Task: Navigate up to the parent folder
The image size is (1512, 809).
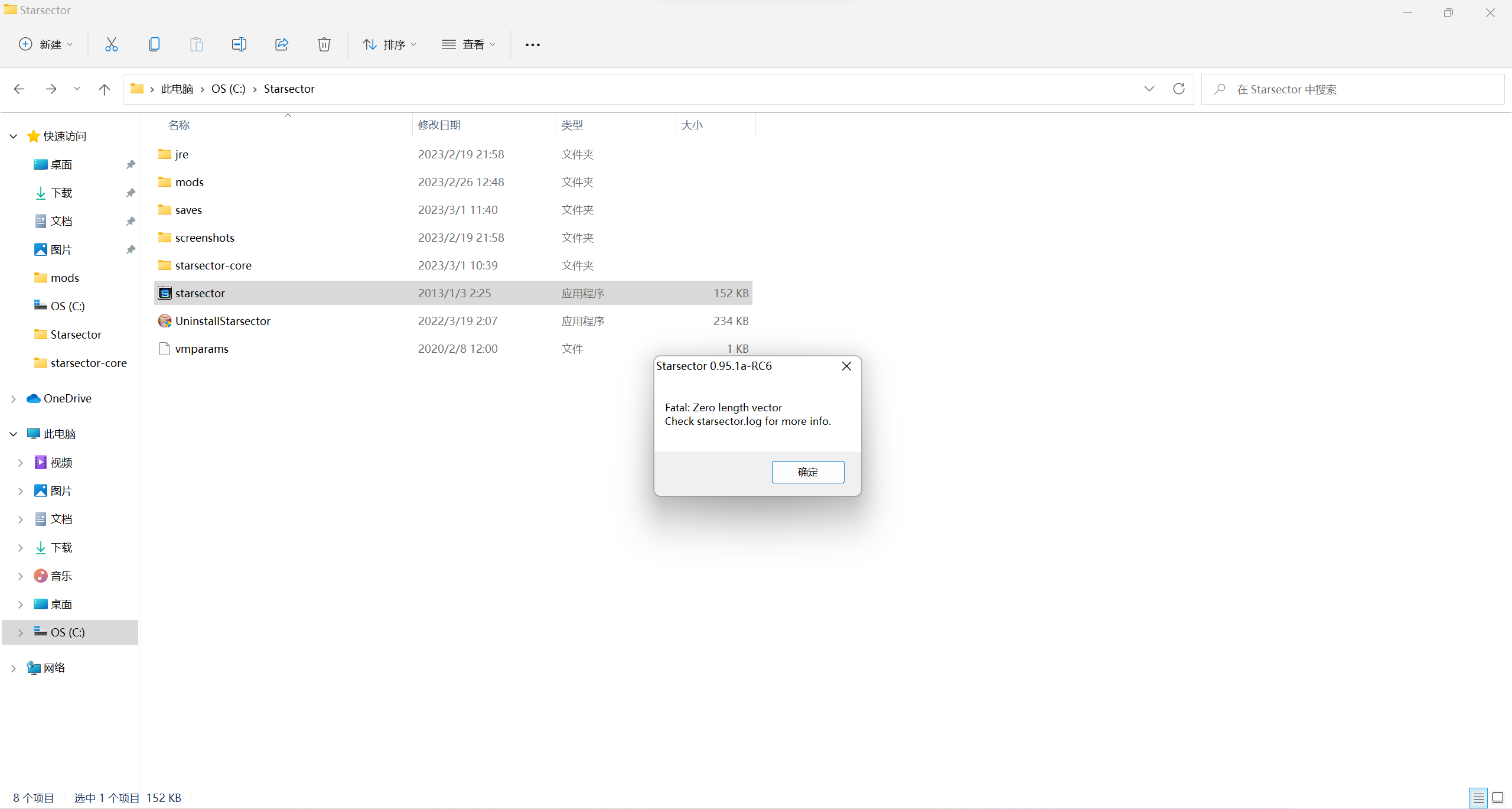Action: click(x=105, y=89)
